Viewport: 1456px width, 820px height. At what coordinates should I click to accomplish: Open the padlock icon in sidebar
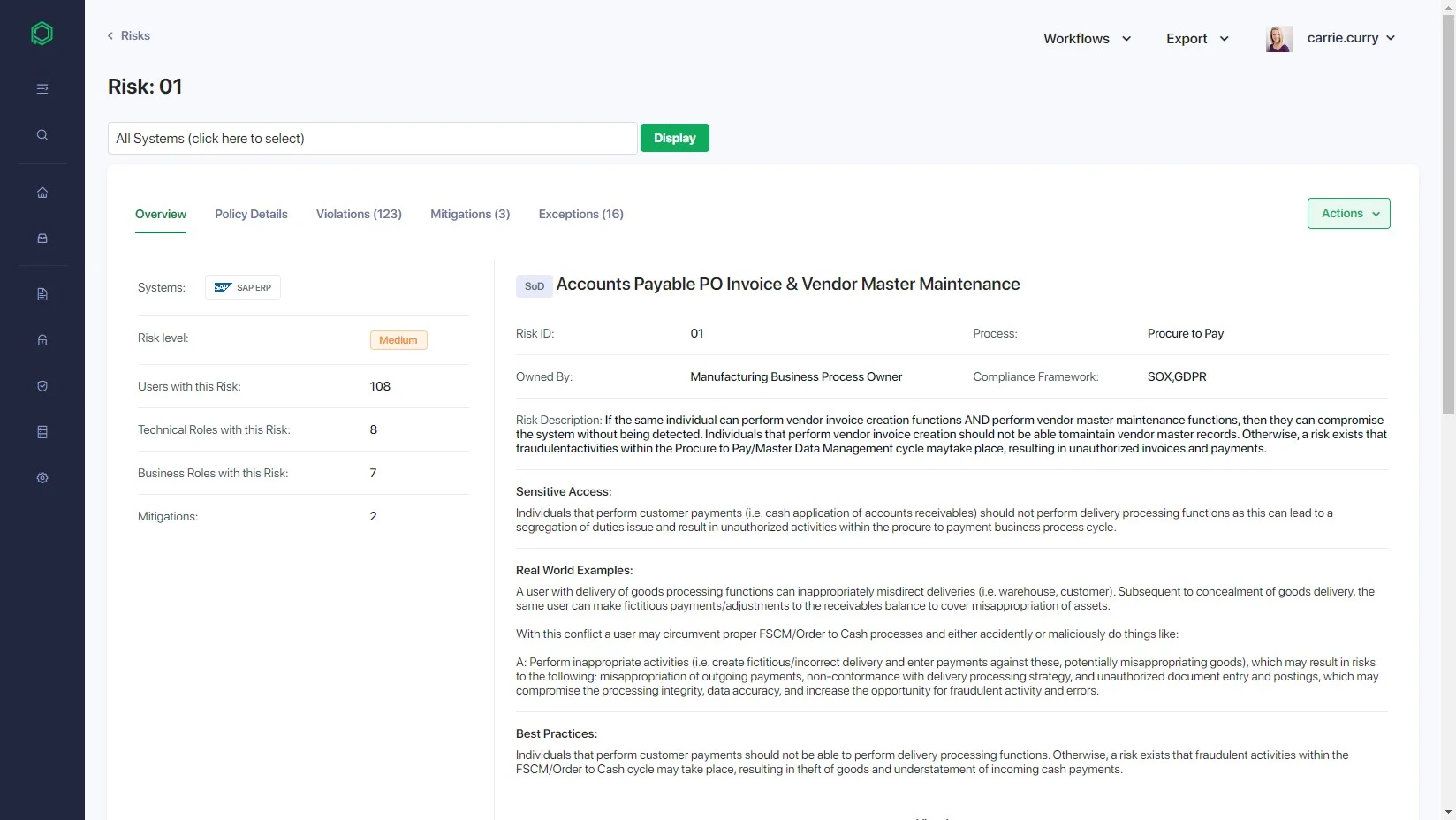pos(42,340)
